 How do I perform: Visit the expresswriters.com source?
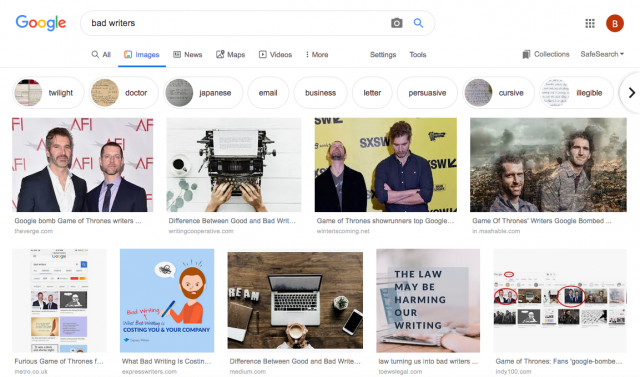coord(149,372)
